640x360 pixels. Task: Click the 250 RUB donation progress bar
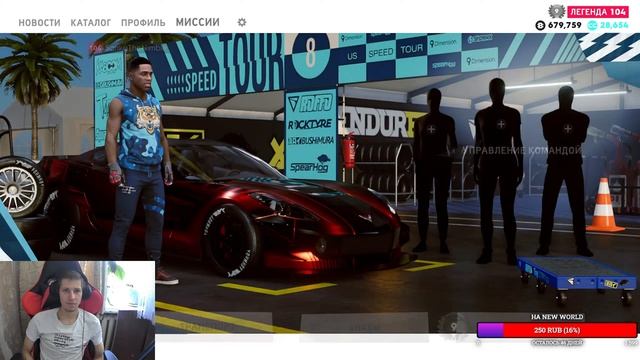(557, 330)
